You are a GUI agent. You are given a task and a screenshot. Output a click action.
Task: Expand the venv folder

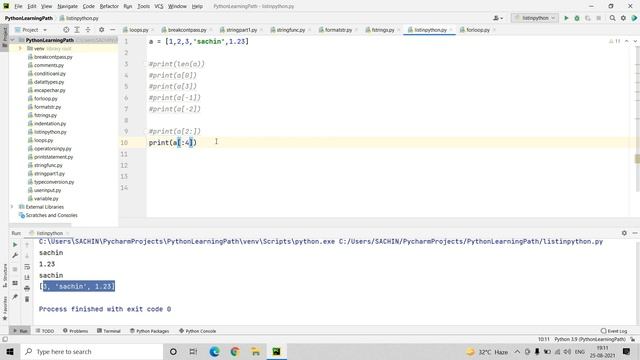tap(20, 49)
